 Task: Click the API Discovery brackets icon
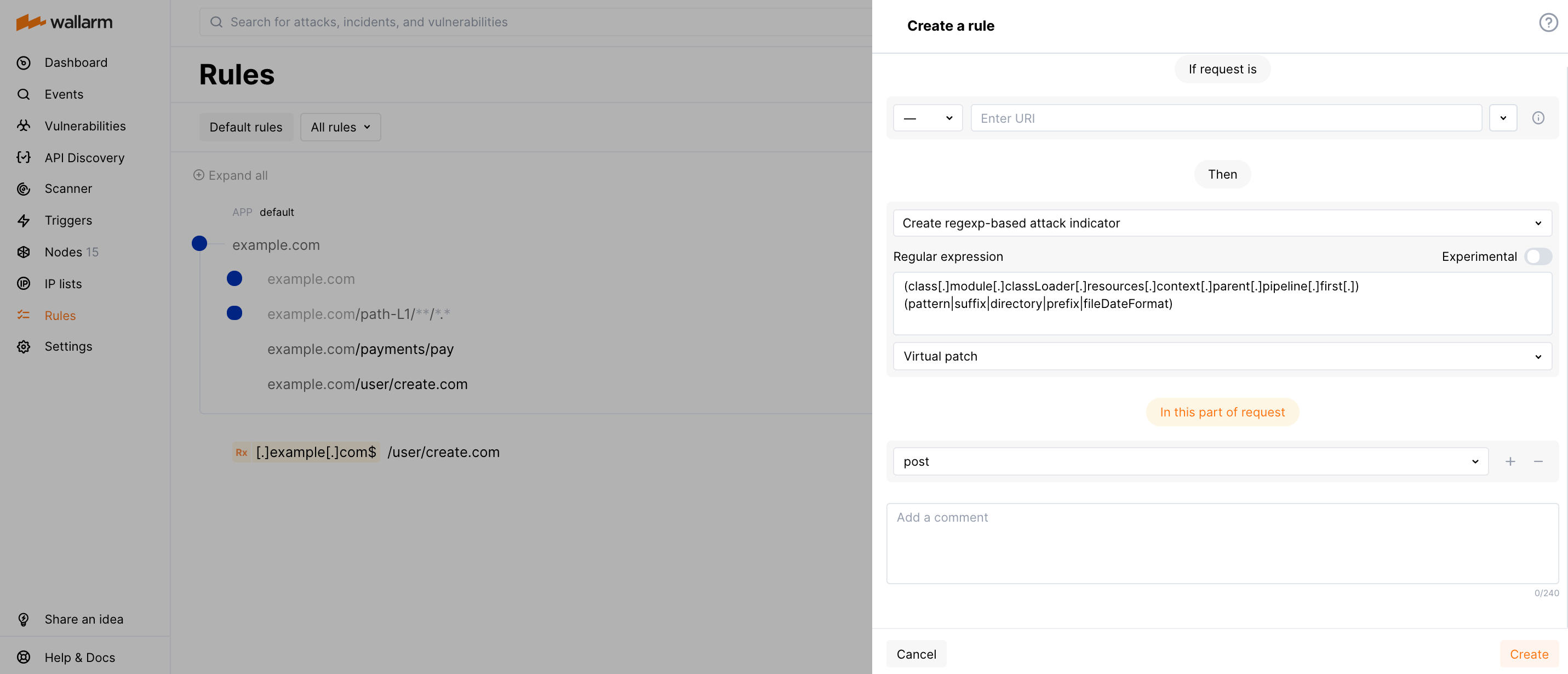24,158
